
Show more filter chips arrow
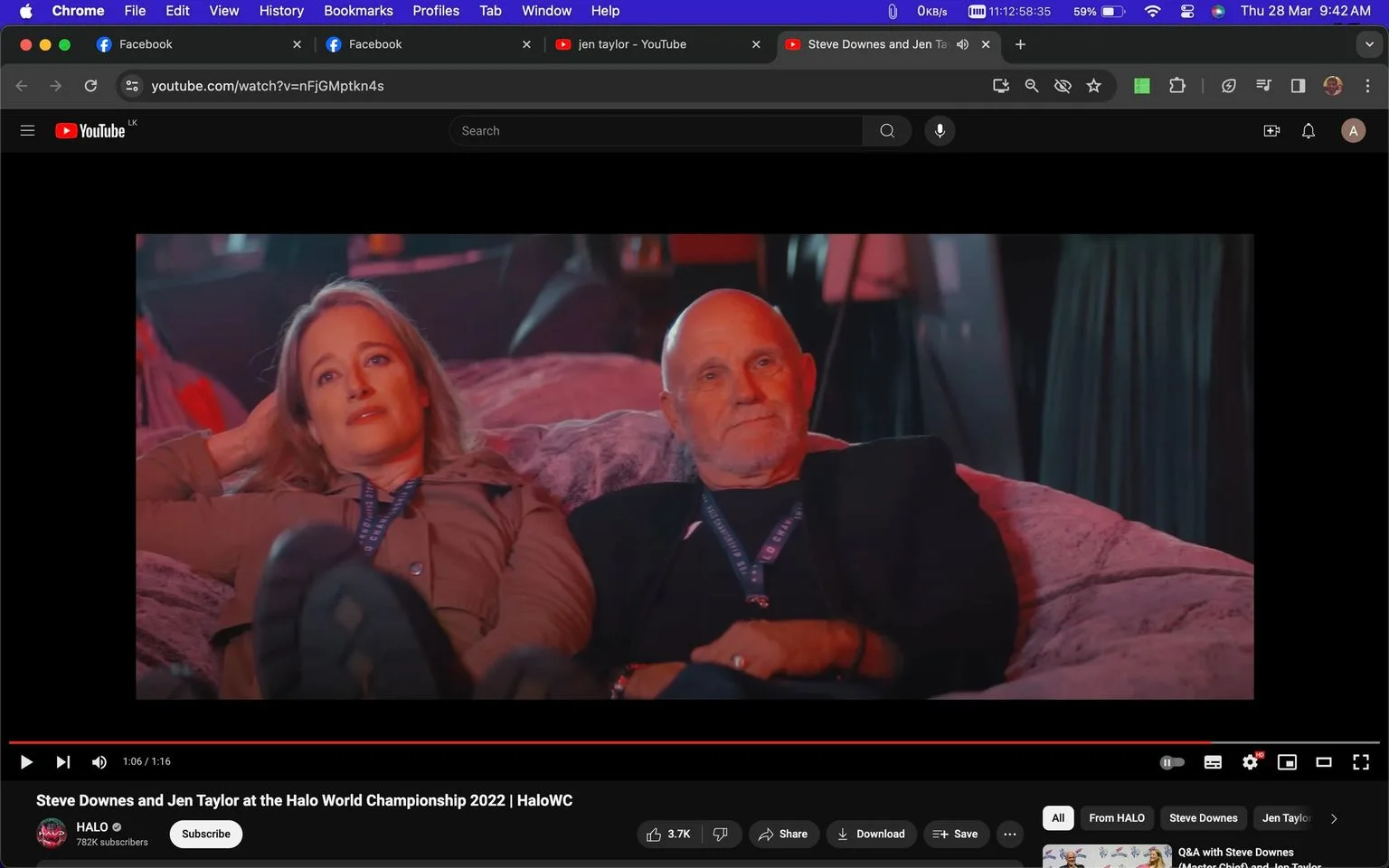pyautogui.click(x=1334, y=818)
